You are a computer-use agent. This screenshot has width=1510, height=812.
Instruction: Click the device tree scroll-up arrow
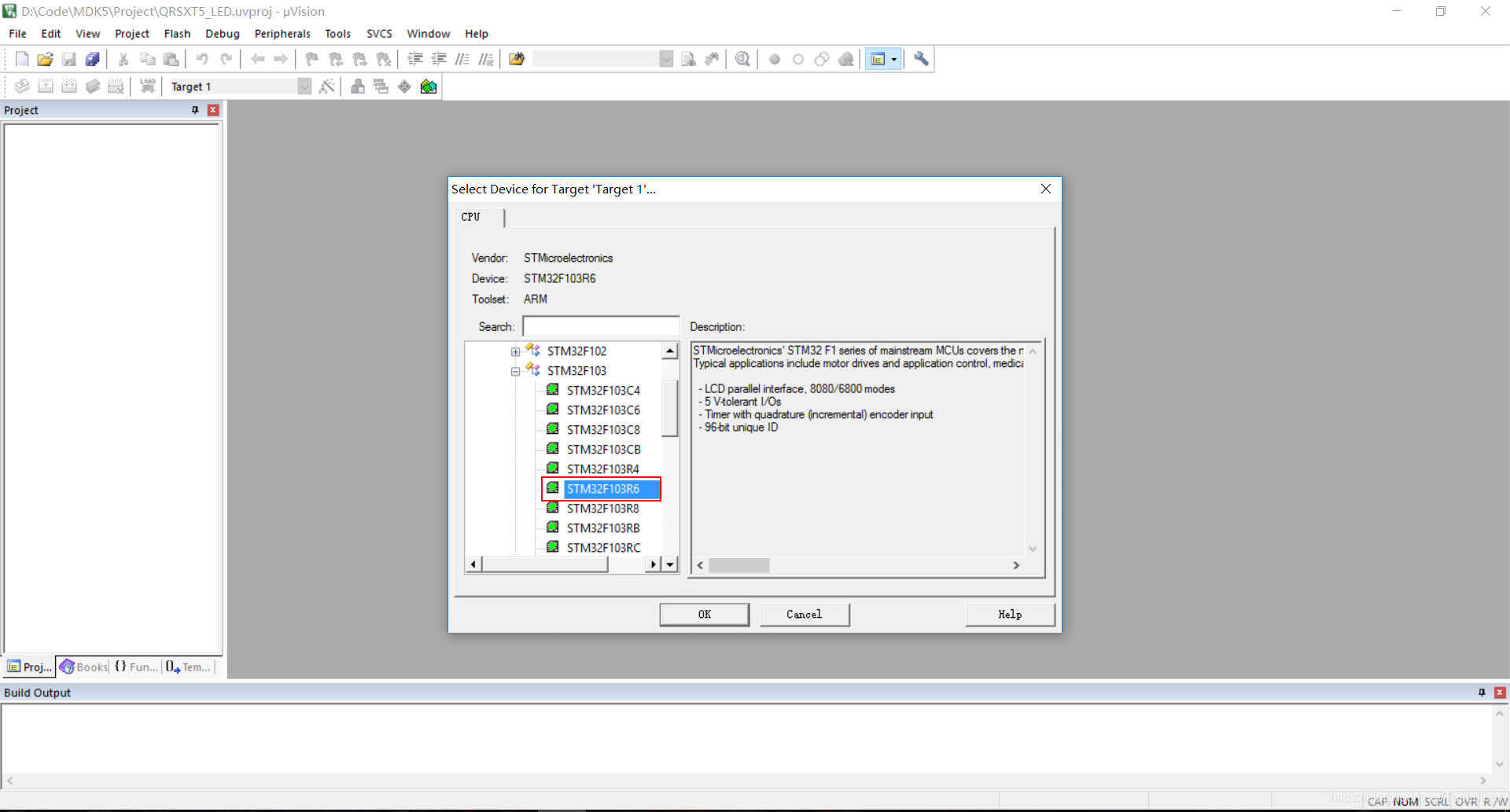(x=670, y=351)
